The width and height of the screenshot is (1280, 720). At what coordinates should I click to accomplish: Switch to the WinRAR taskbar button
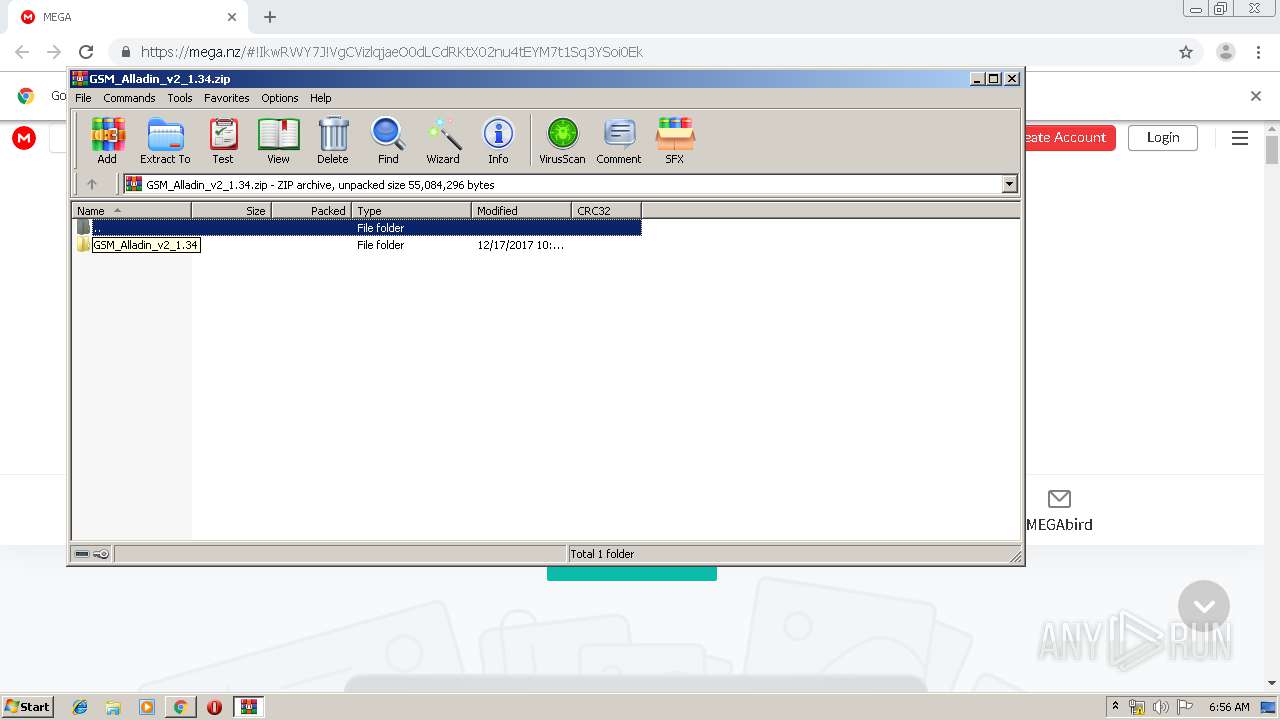coord(249,707)
